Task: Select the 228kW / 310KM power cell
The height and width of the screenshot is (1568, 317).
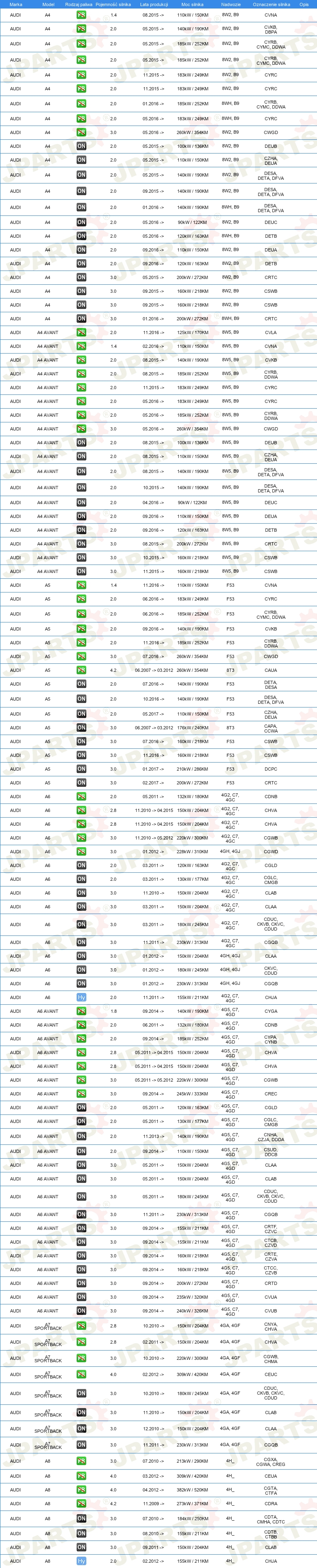Action: pyautogui.click(x=193, y=852)
